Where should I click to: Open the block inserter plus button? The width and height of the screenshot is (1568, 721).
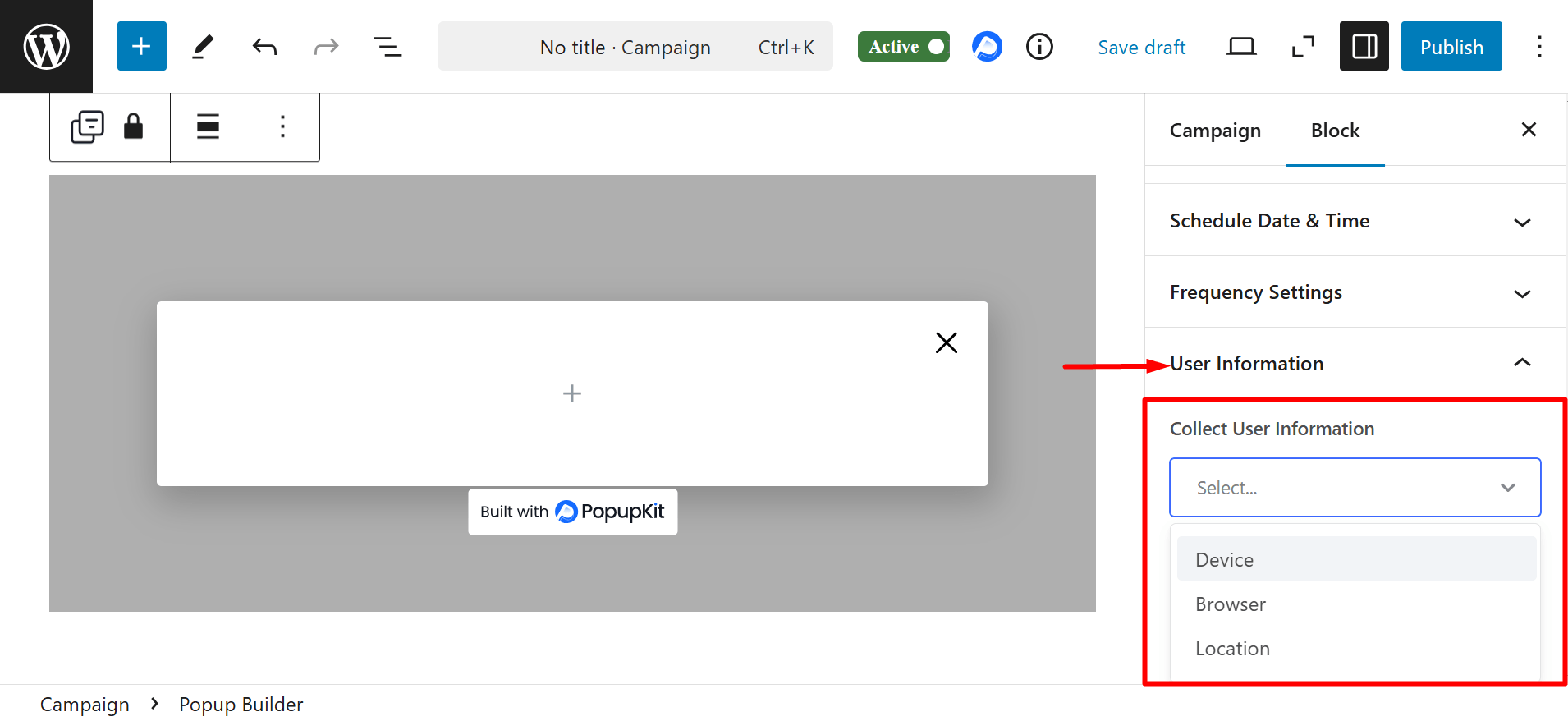141,47
